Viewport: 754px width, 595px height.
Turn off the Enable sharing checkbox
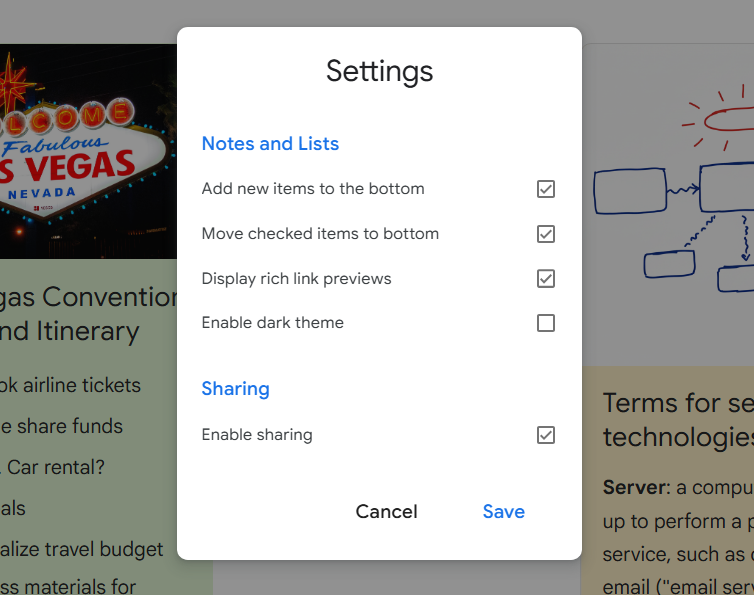(x=545, y=435)
